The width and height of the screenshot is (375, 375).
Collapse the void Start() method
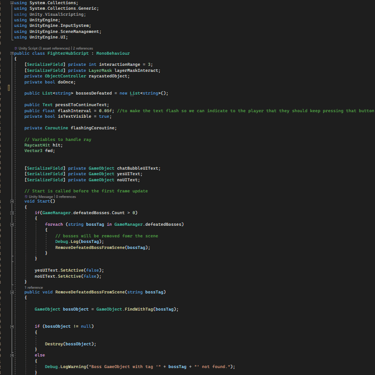tap(12, 201)
